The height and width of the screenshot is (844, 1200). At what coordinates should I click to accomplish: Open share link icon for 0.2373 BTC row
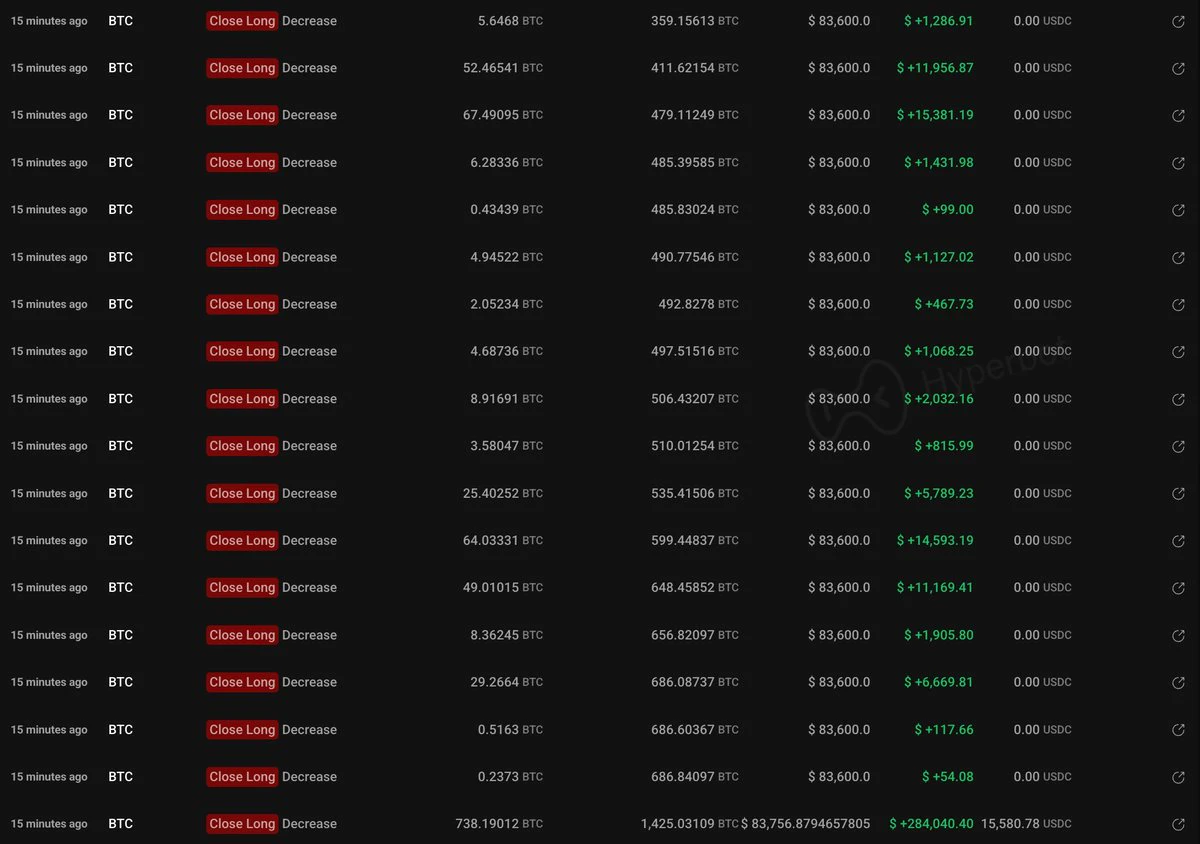(1178, 777)
